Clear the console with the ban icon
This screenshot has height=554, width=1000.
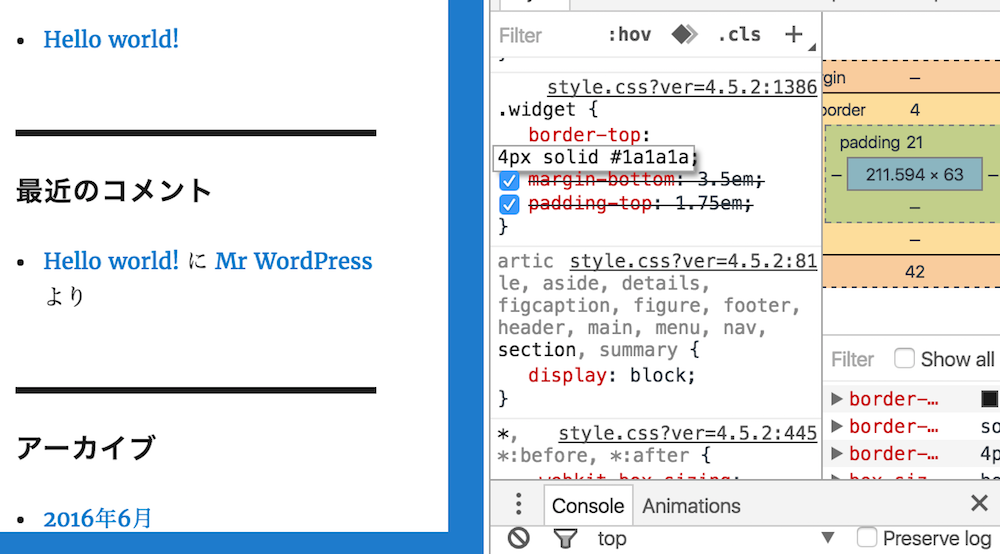(x=518, y=539)
